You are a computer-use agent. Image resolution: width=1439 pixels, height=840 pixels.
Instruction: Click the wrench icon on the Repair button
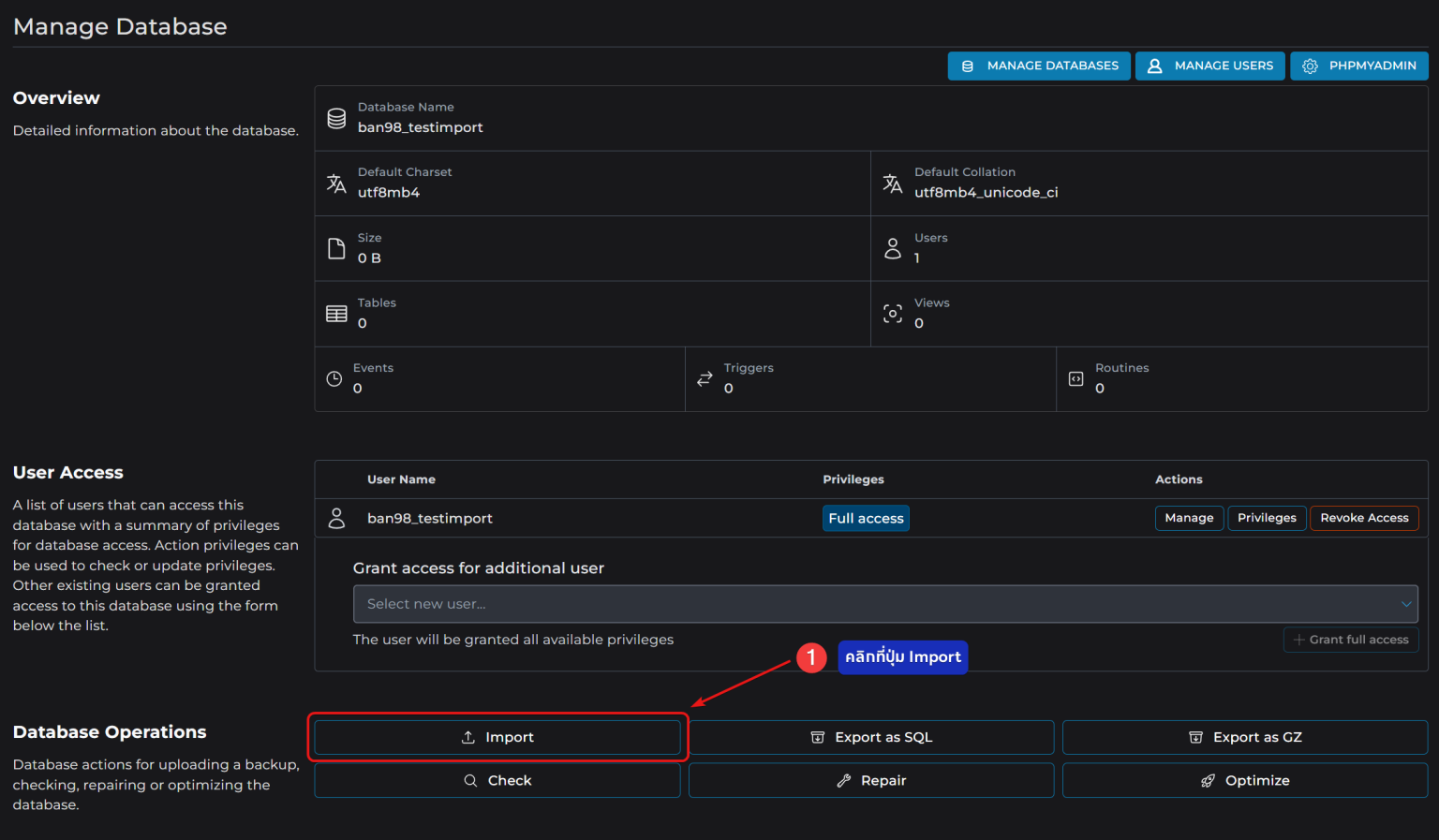841,779
